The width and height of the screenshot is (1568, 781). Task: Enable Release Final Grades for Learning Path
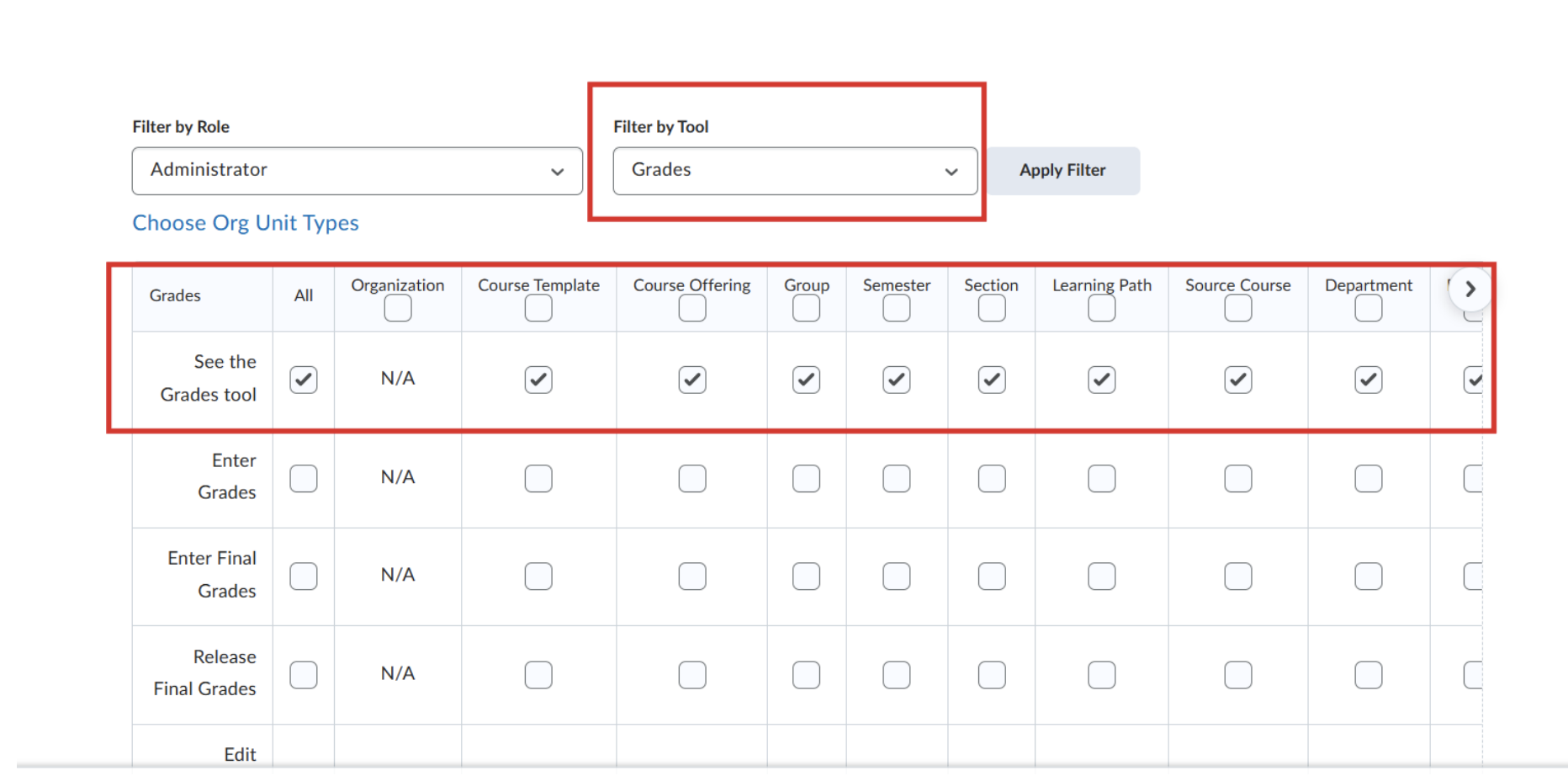[1102, 675]
